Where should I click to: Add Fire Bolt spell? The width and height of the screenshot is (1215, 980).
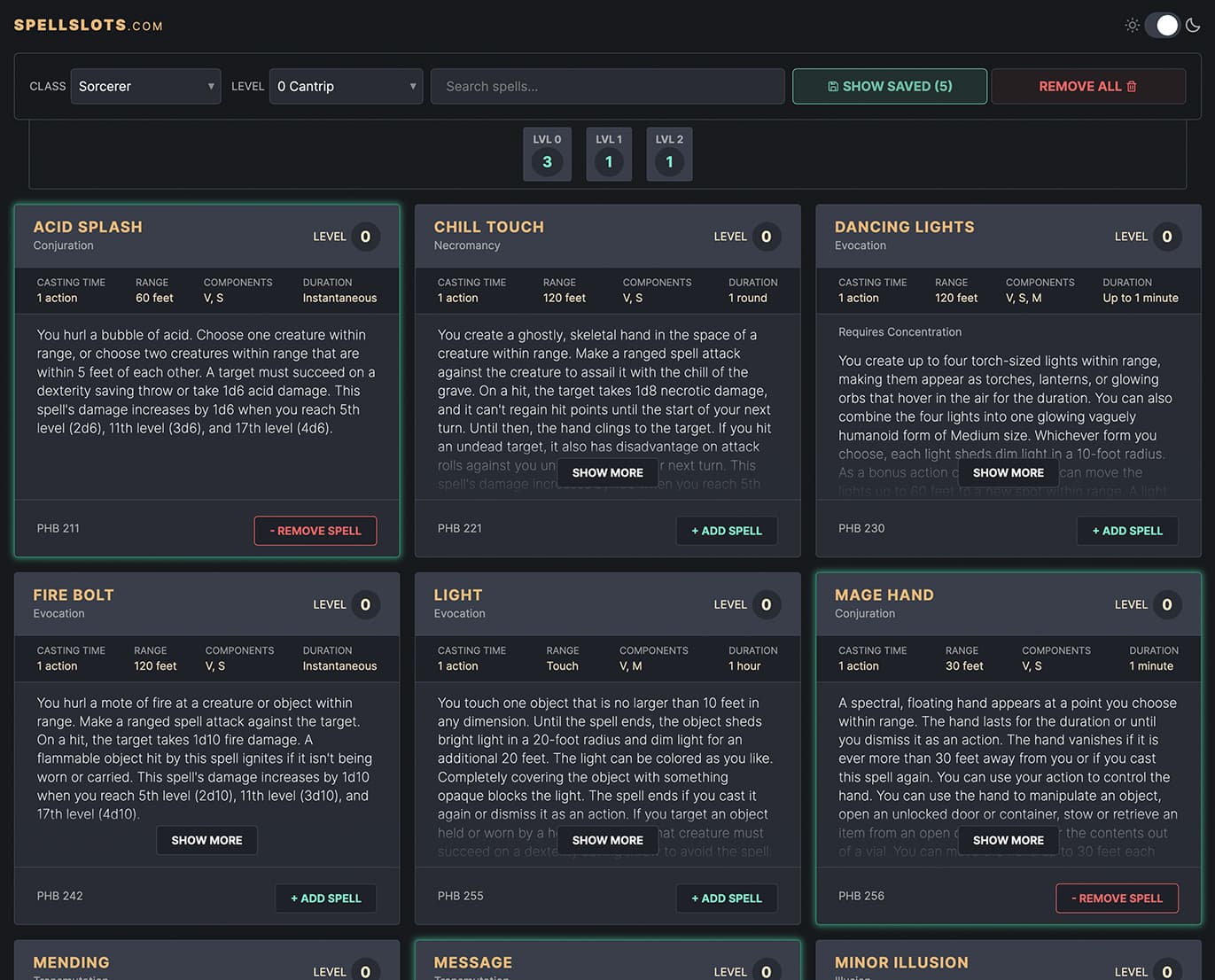pyautogui.click(x=325, y=898)
